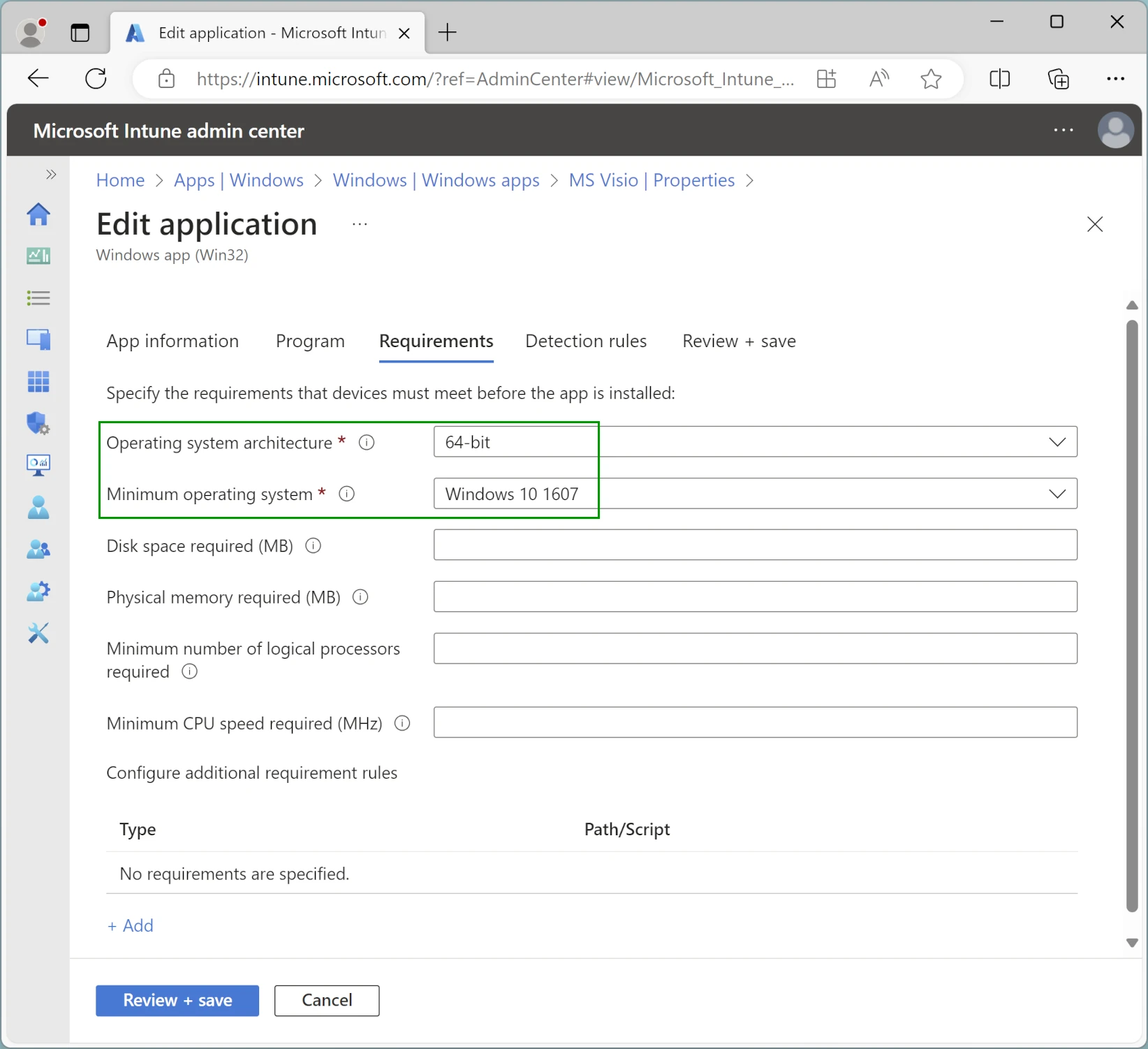Click the scrollbar up arrow

point(1132,305)
